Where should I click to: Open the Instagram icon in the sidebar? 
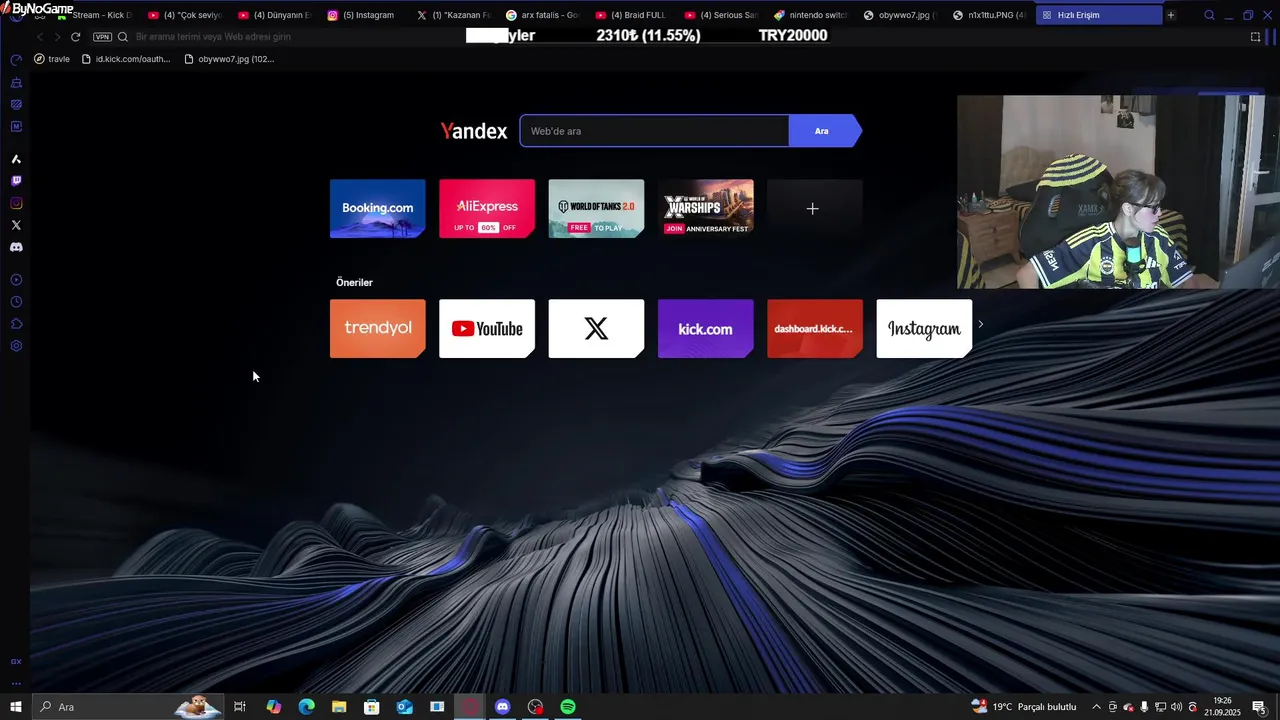click(16, 203)
